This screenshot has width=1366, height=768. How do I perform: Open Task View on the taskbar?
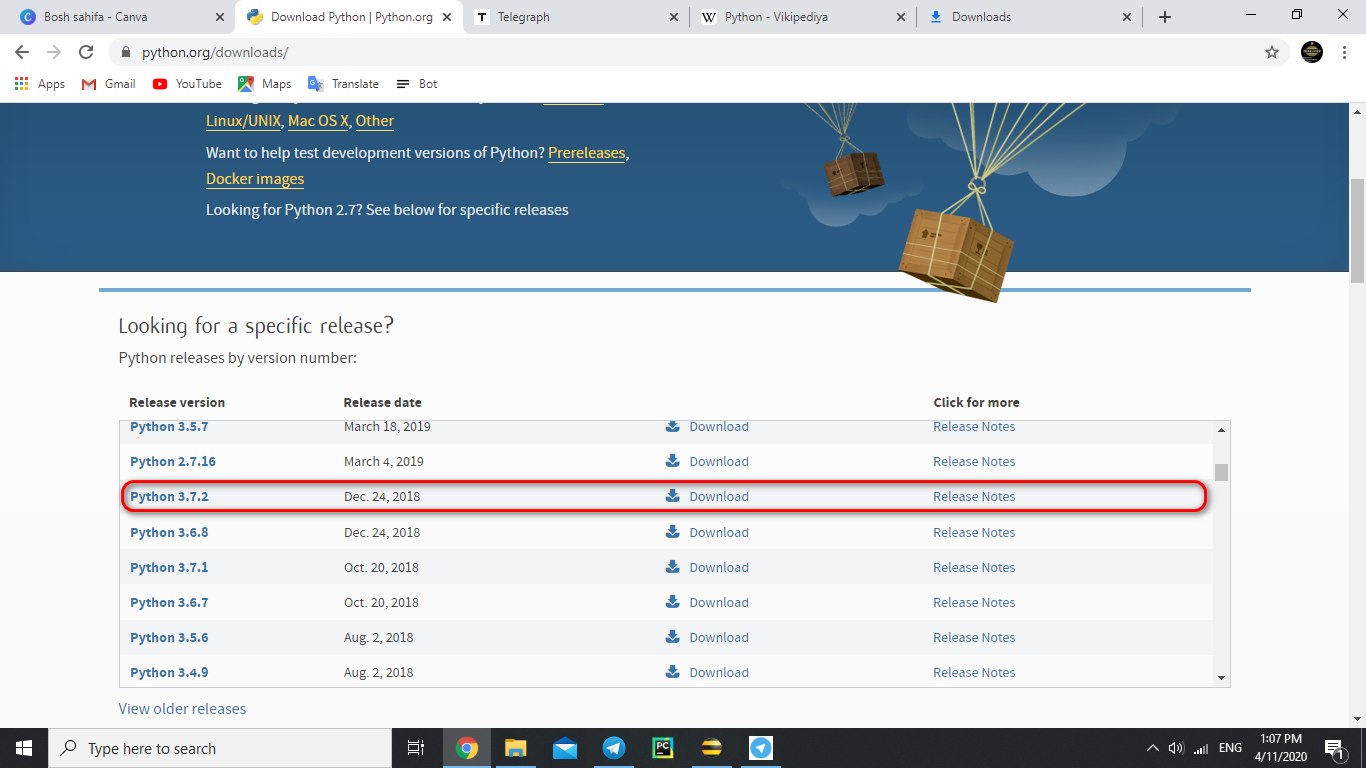(416, 748)
